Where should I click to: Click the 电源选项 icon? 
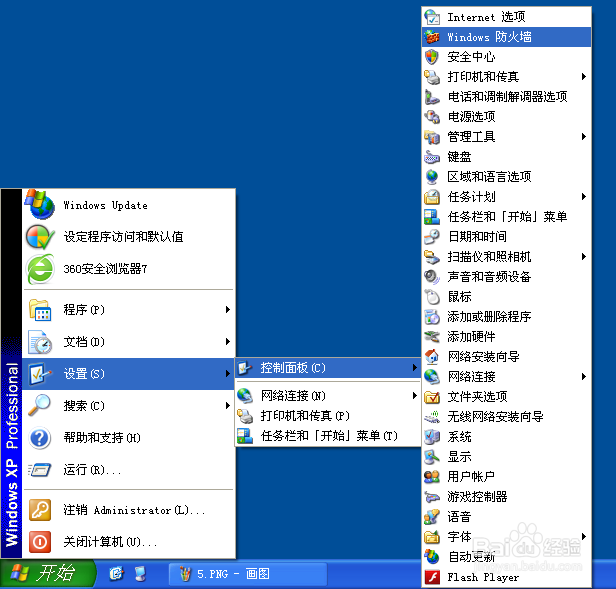click(x=432, y=117)
